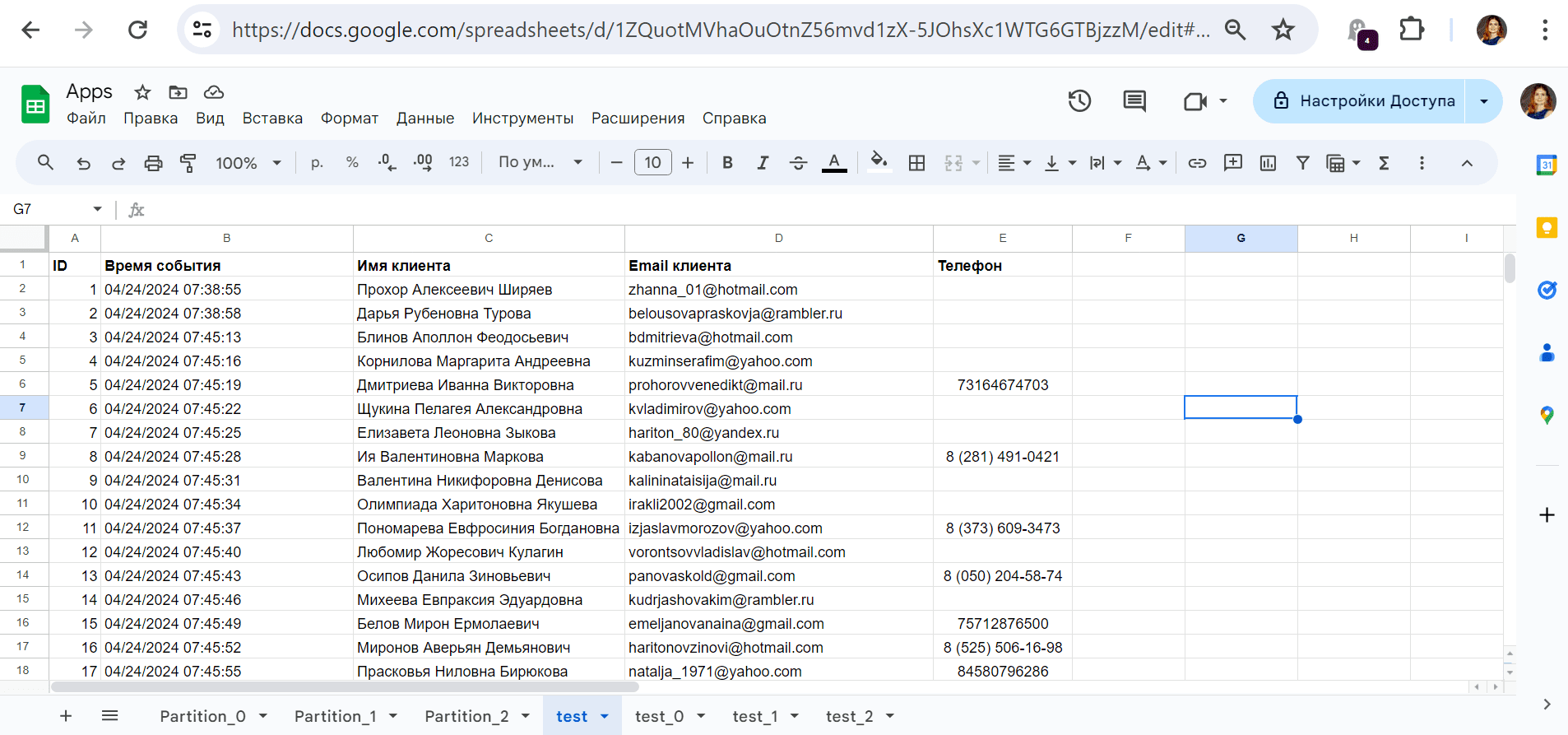Screen dimensions: 1568x735
Task: Open the Правка menu
Action: click(151, 119)
